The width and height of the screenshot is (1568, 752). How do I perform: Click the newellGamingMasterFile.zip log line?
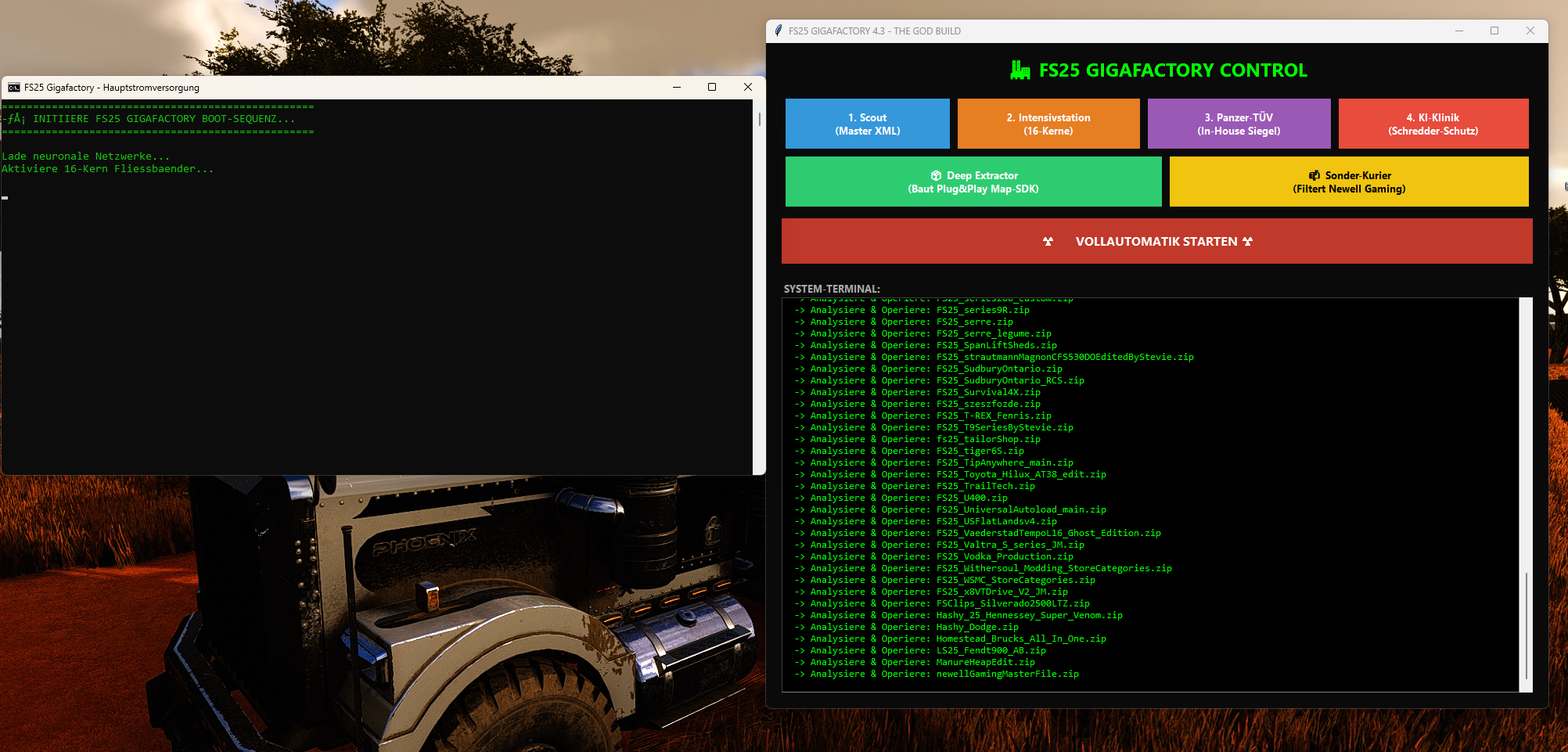[x=1007, y=674]
